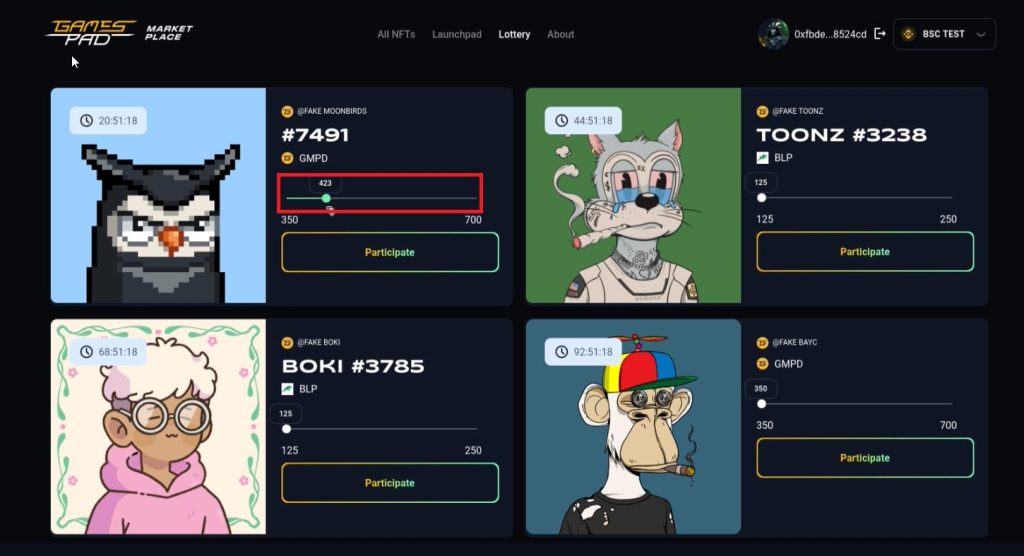The image size is (1024, 556).
Task: Click Participate for Boki #3785
Action: pos(390,483)
